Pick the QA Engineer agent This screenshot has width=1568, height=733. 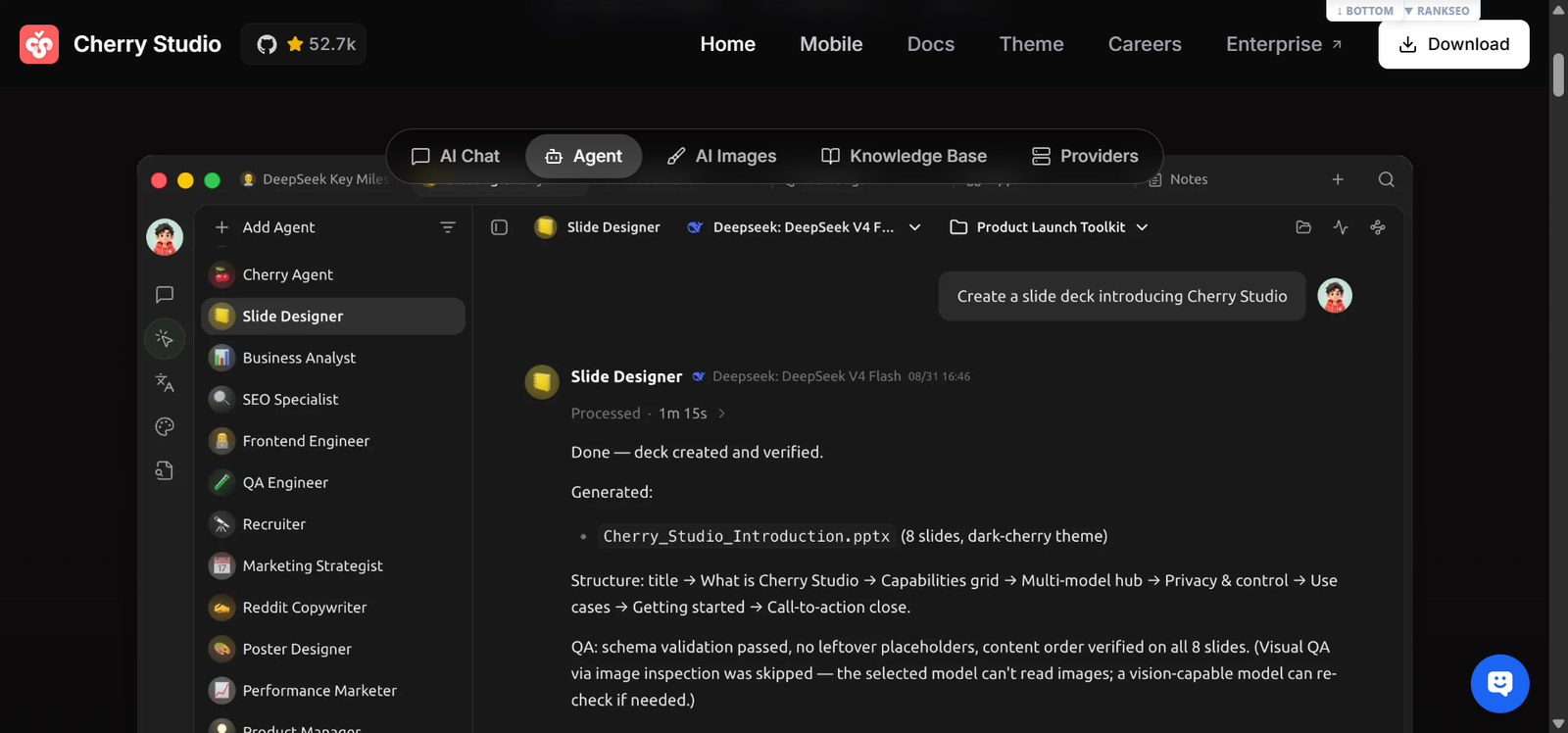pos(333,482)
